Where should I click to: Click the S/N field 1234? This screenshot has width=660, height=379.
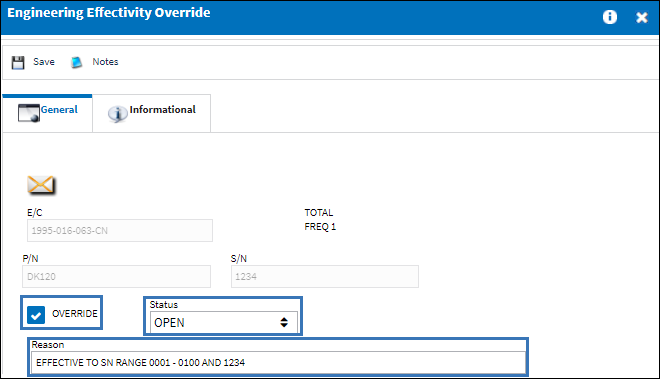325,276
